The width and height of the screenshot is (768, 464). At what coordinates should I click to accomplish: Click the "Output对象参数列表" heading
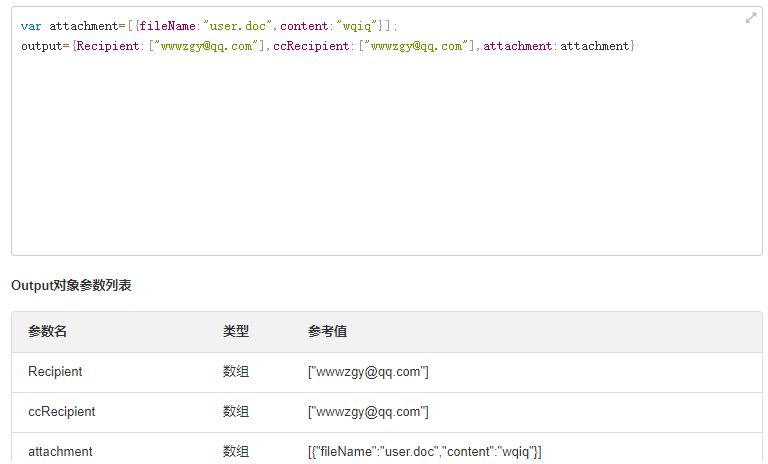[x=71, y=286]
